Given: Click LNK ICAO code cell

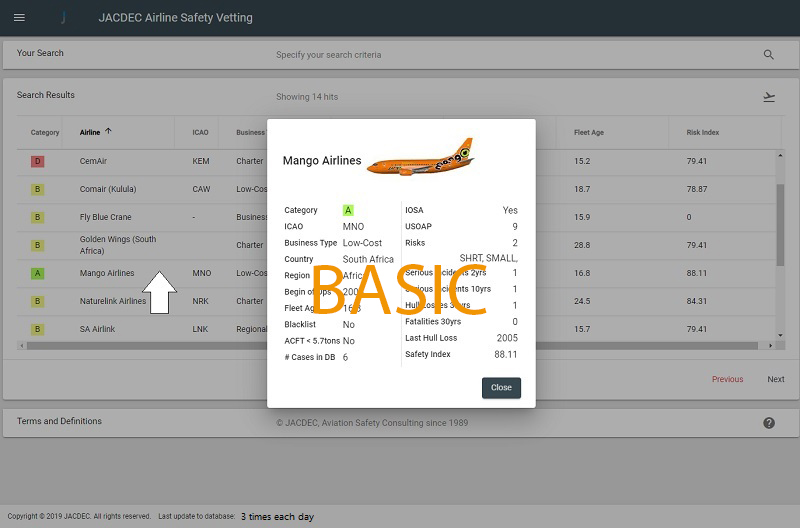Looking at the screenshot, I should coord(200,330).
